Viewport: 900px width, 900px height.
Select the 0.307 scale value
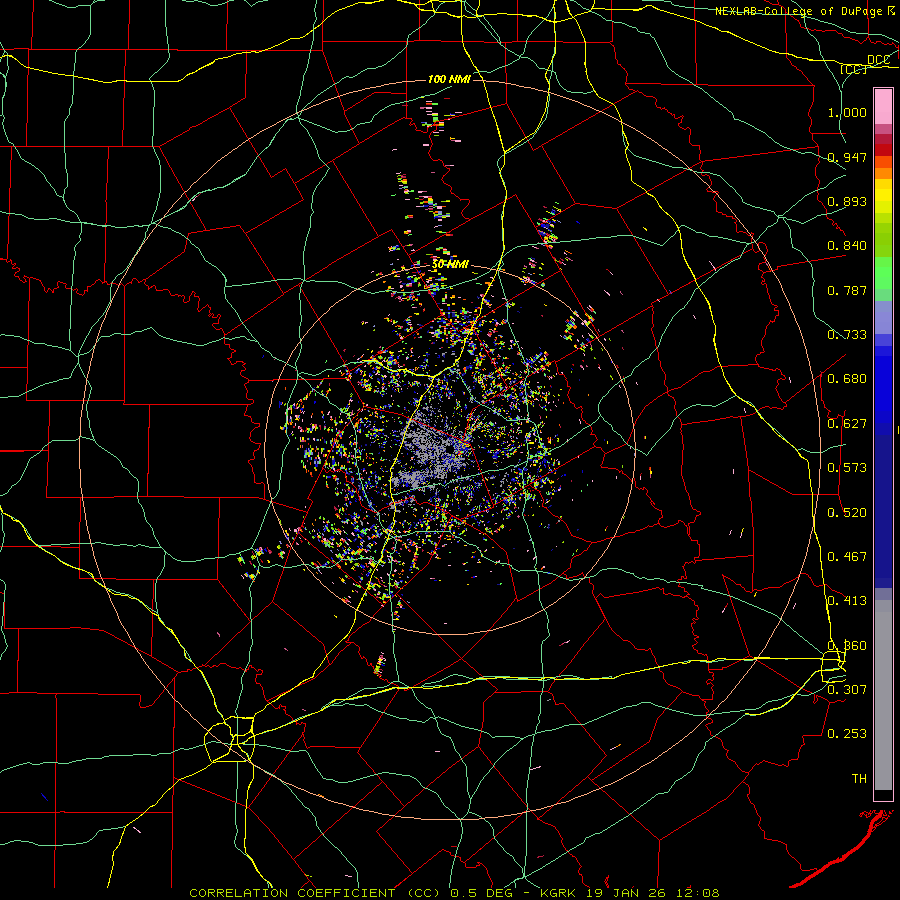(x=847, y=689)
